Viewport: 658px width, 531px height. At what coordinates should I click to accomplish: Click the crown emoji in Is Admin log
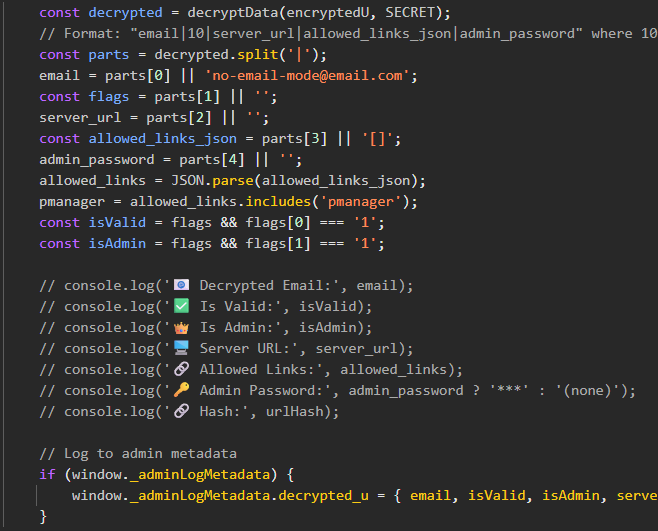pyautogui.click(x=181, y=327)
